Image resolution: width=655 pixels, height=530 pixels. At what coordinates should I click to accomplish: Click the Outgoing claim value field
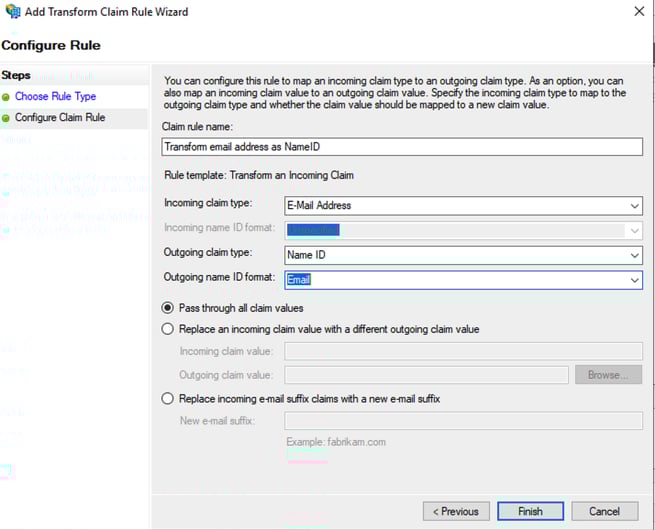[426, 375]
